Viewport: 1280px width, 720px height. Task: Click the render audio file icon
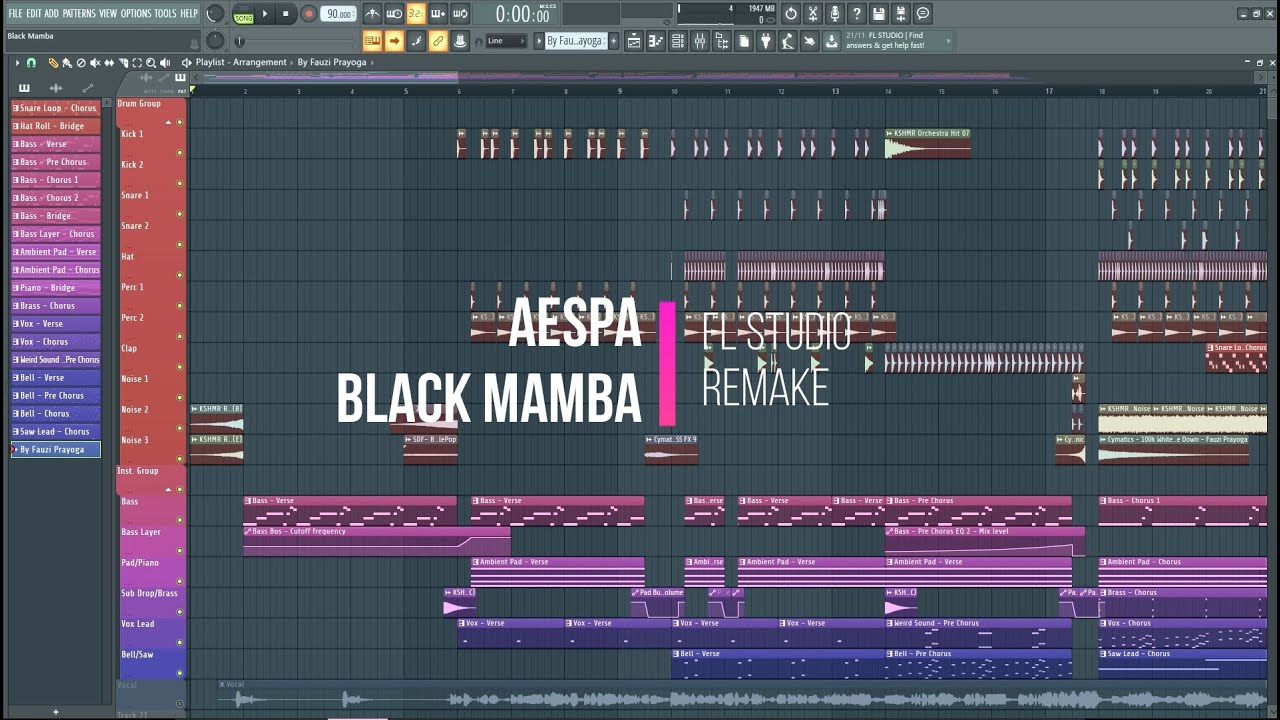coord(901,14)
